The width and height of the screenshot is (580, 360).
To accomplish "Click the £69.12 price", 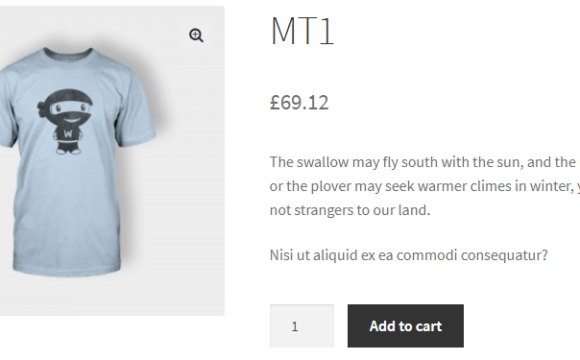I will pos(299,102).
